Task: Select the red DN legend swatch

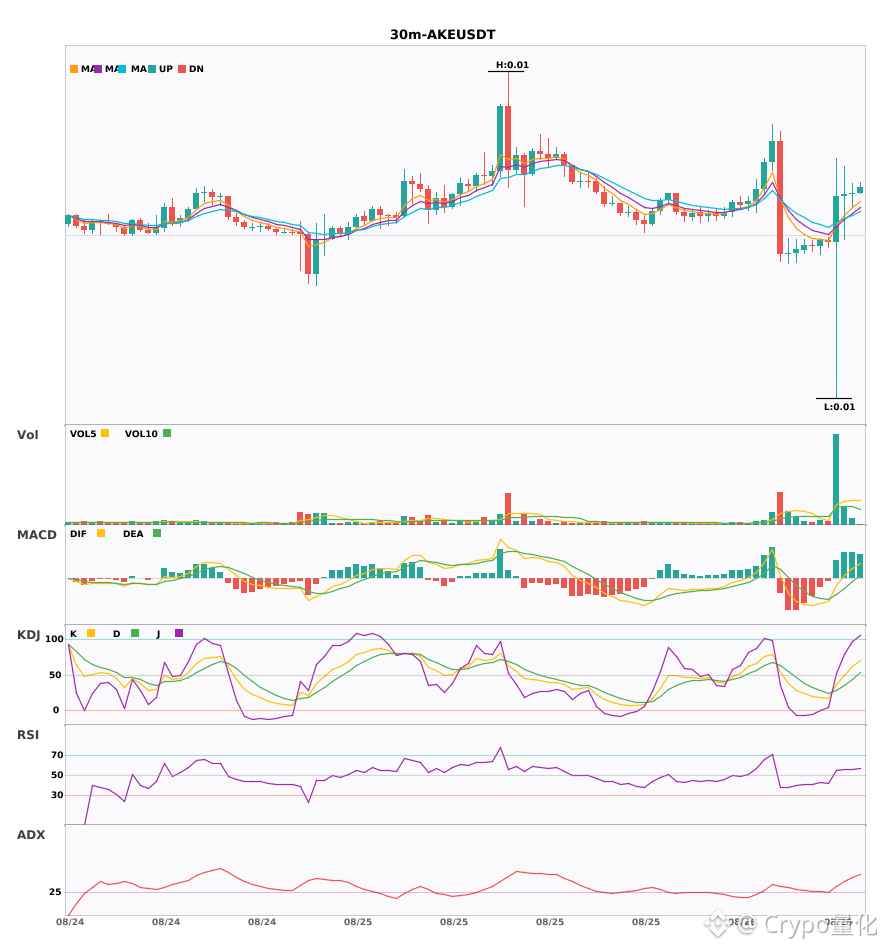Action: click(x=182, y=69)
